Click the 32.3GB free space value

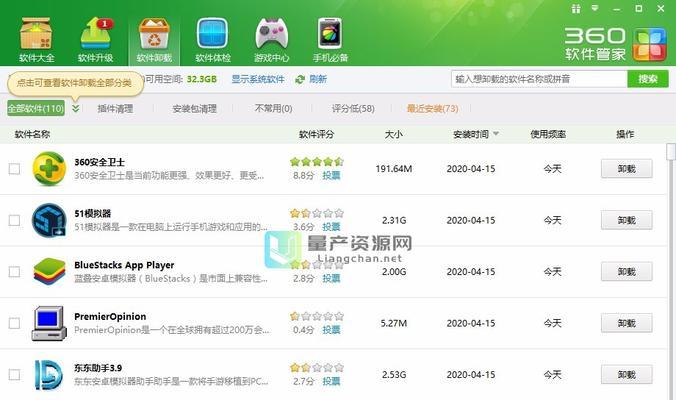[202, 79]
